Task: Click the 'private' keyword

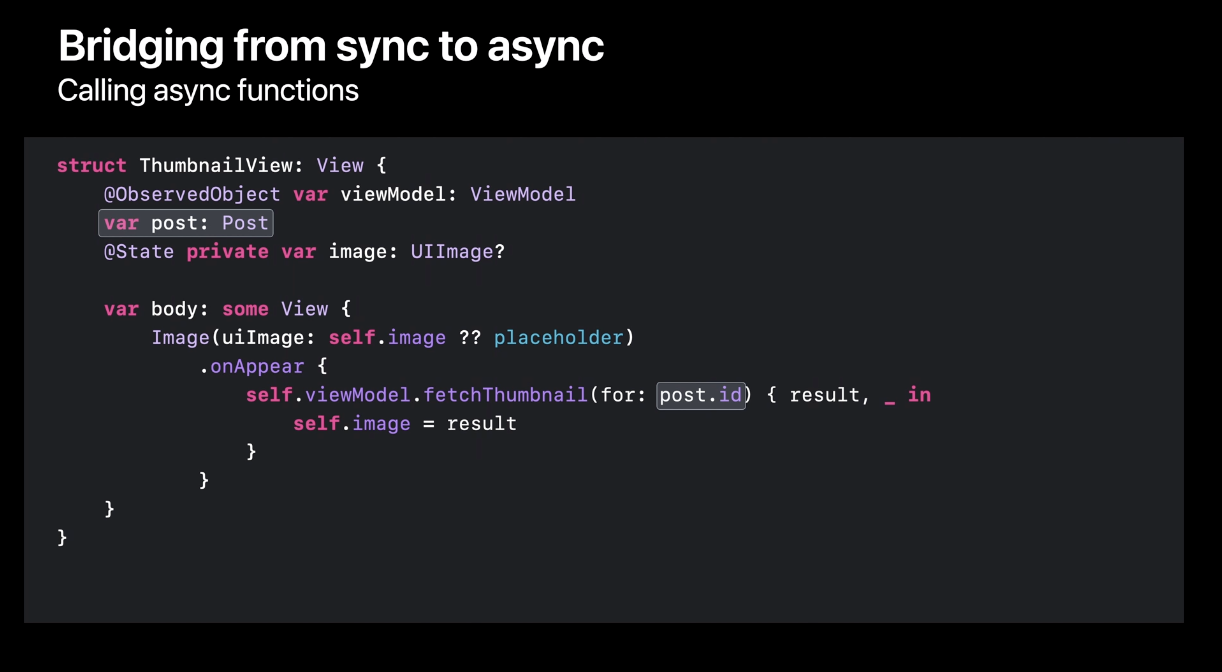Action: [227, 252]
